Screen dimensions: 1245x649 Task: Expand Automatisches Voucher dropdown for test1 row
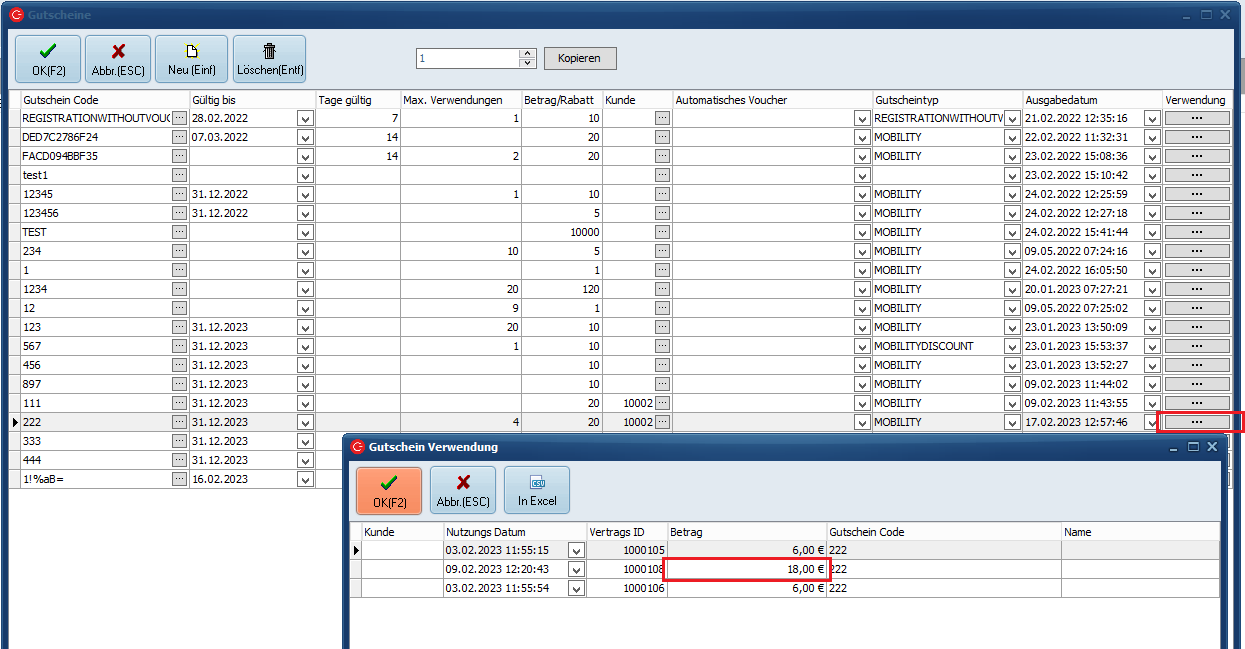click(x=862, y=175)
